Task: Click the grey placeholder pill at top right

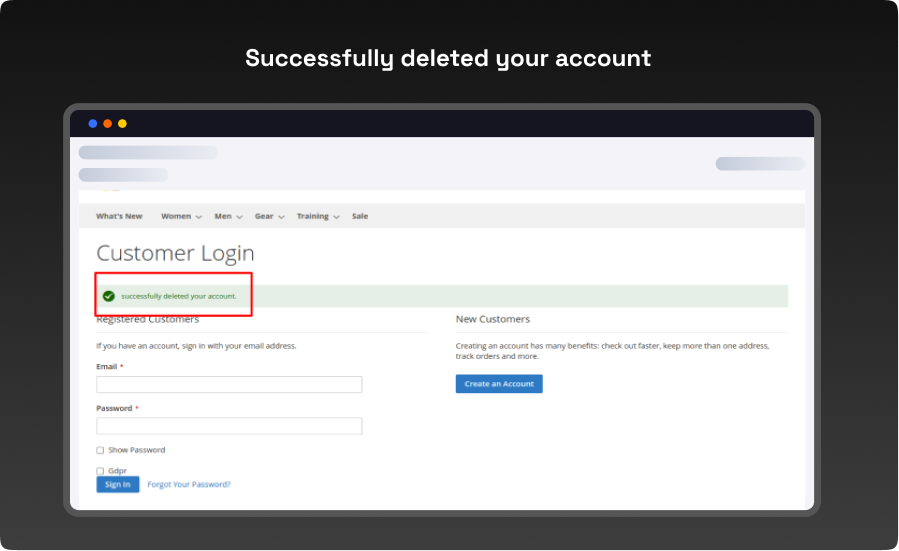Action: point(760,164)
